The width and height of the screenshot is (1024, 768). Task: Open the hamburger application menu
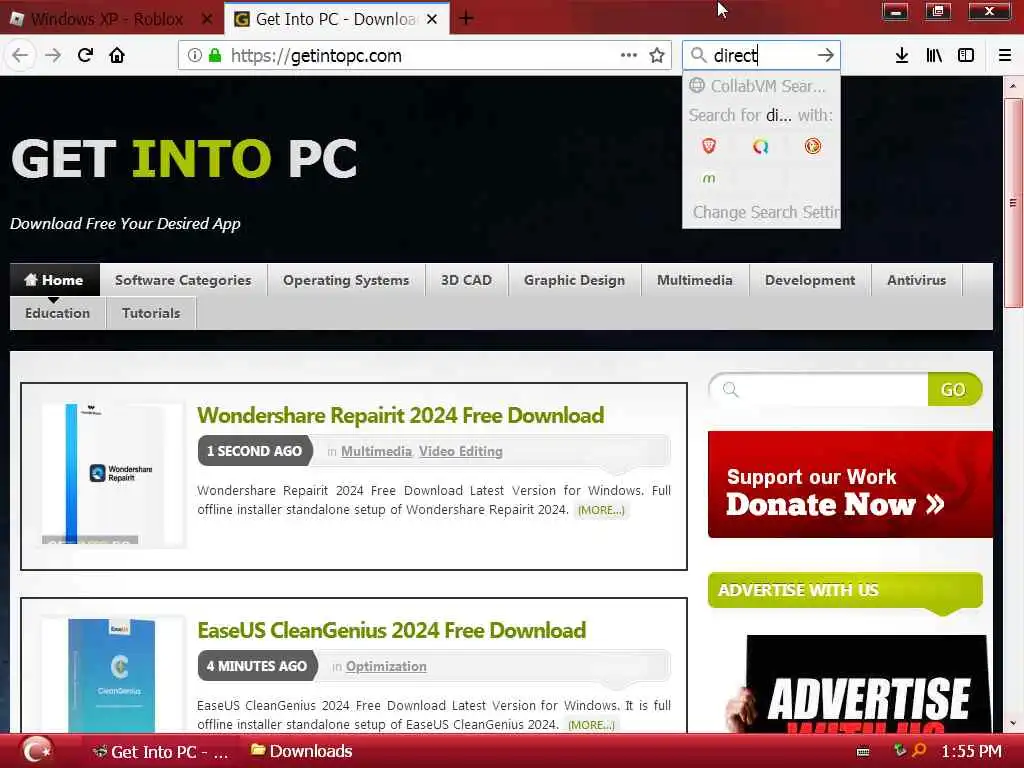(1005, 56)
